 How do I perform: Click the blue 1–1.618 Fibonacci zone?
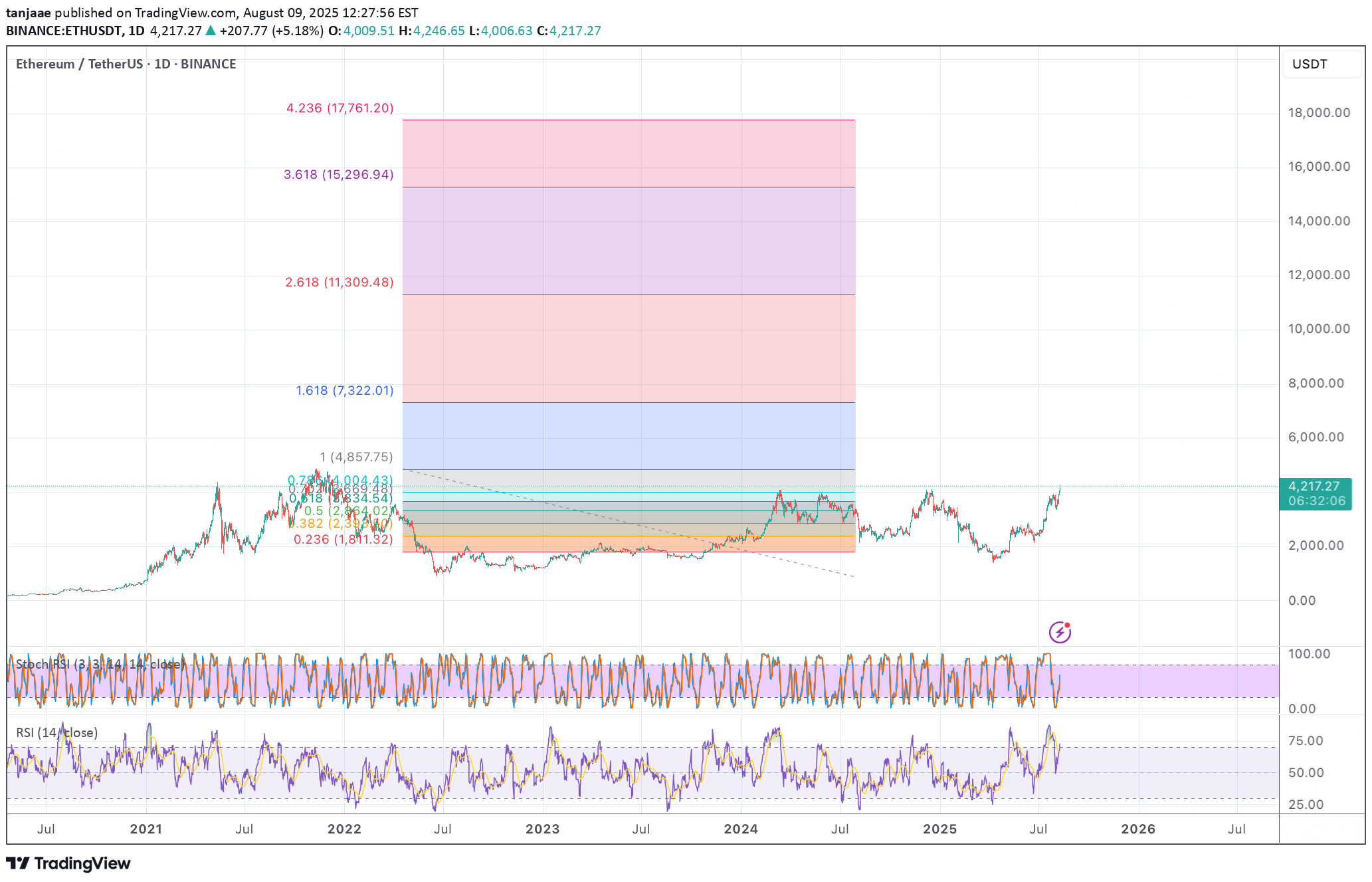pos(629,436)
